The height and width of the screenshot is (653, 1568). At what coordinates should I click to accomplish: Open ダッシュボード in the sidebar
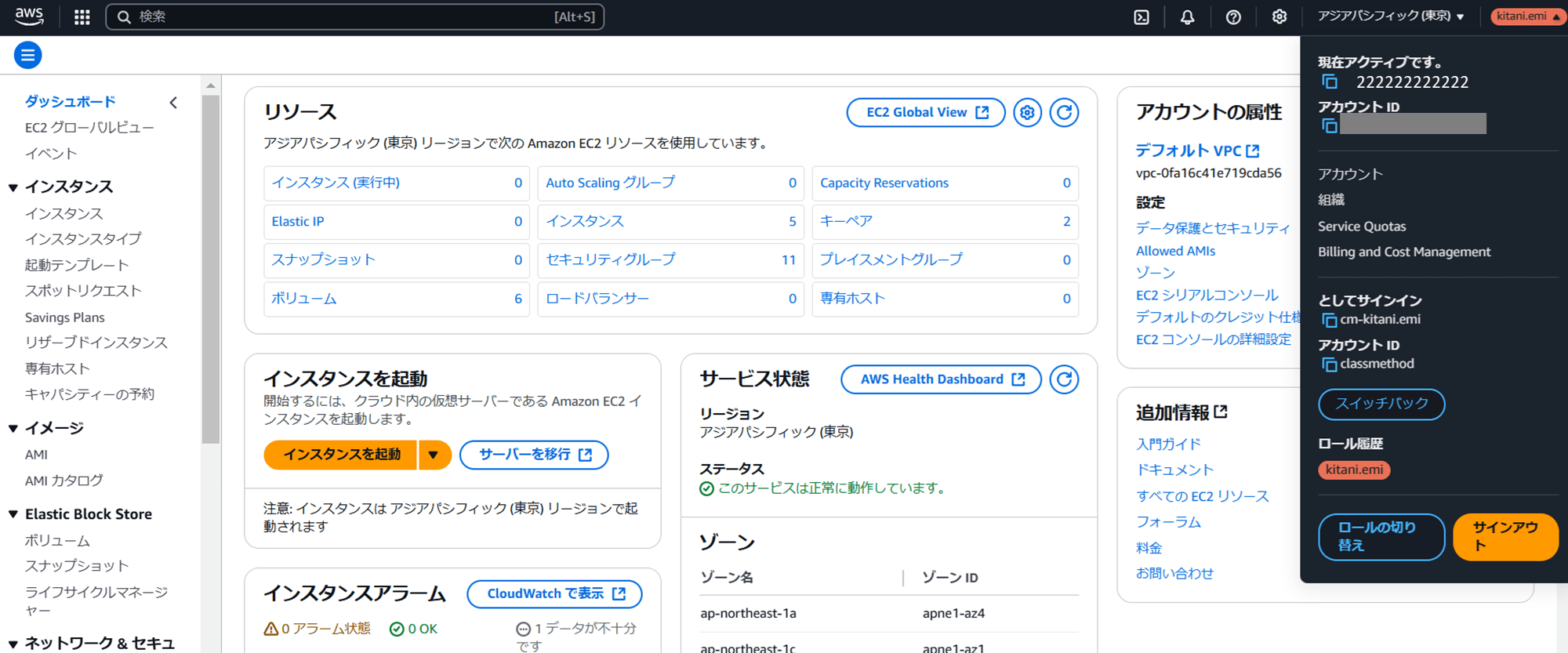point(70,101)
